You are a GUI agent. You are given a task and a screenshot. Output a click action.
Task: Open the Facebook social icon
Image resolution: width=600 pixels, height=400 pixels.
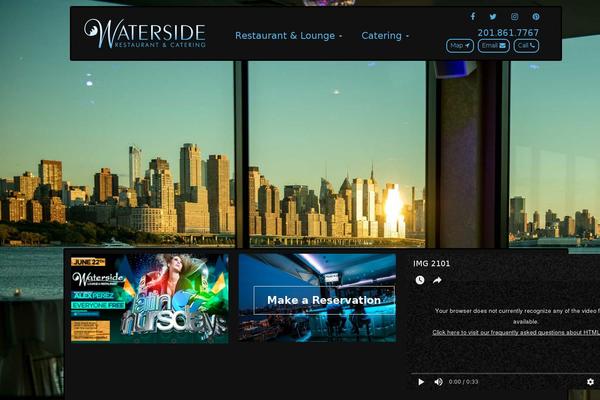[x=473, y=16]
